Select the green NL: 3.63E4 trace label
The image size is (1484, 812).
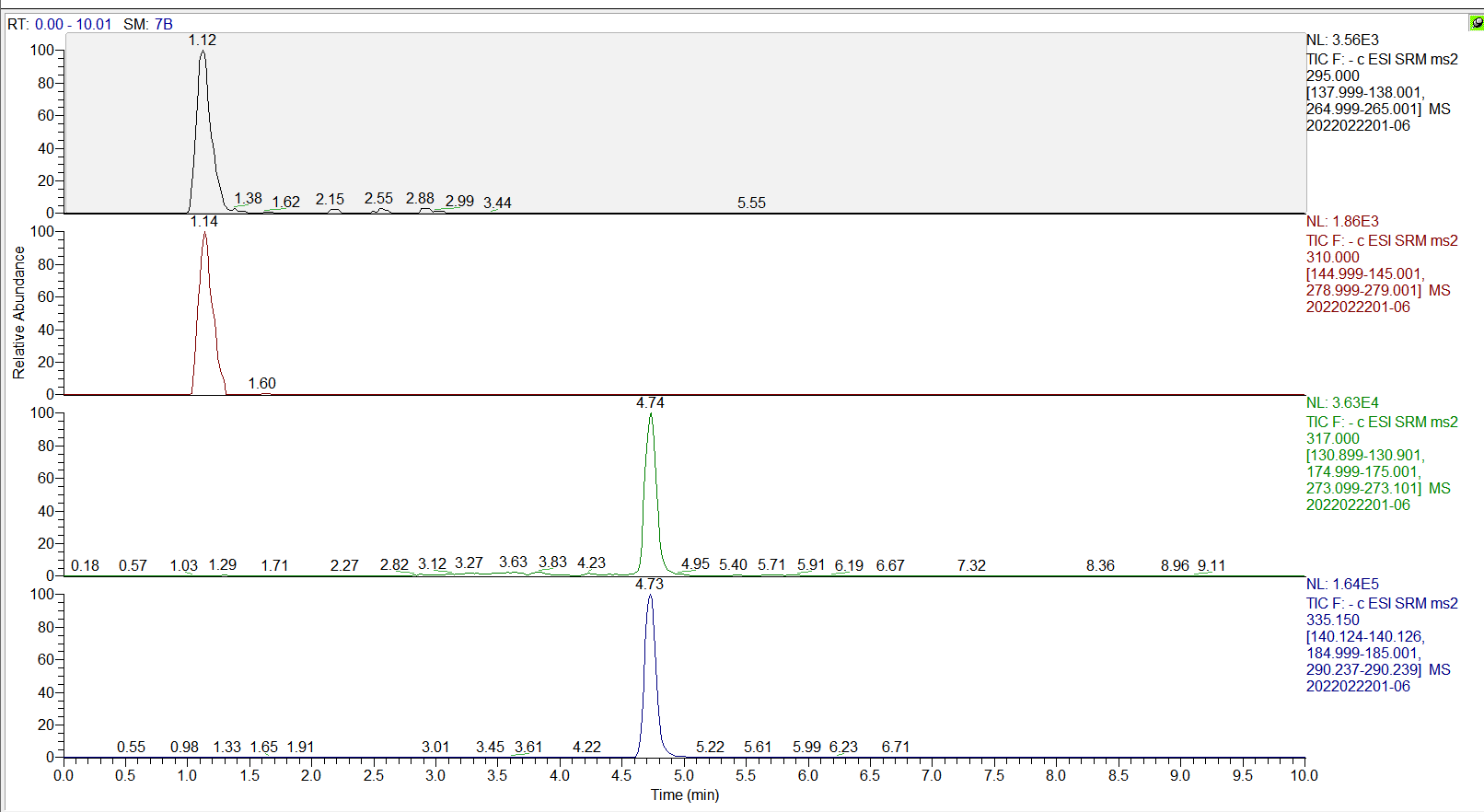(1342, 403)
